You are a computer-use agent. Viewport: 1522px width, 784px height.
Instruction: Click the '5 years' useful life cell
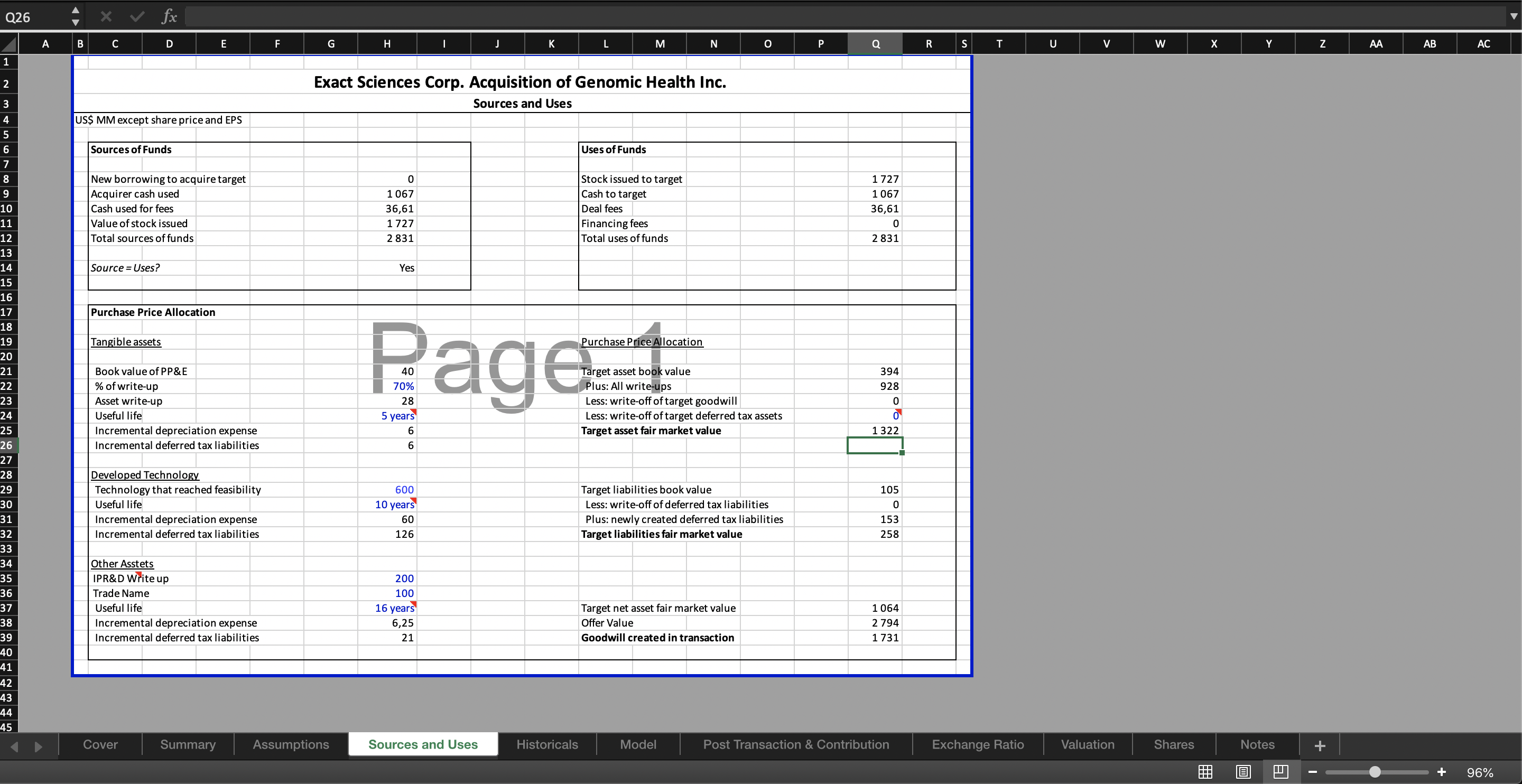[x=387, y=416]
